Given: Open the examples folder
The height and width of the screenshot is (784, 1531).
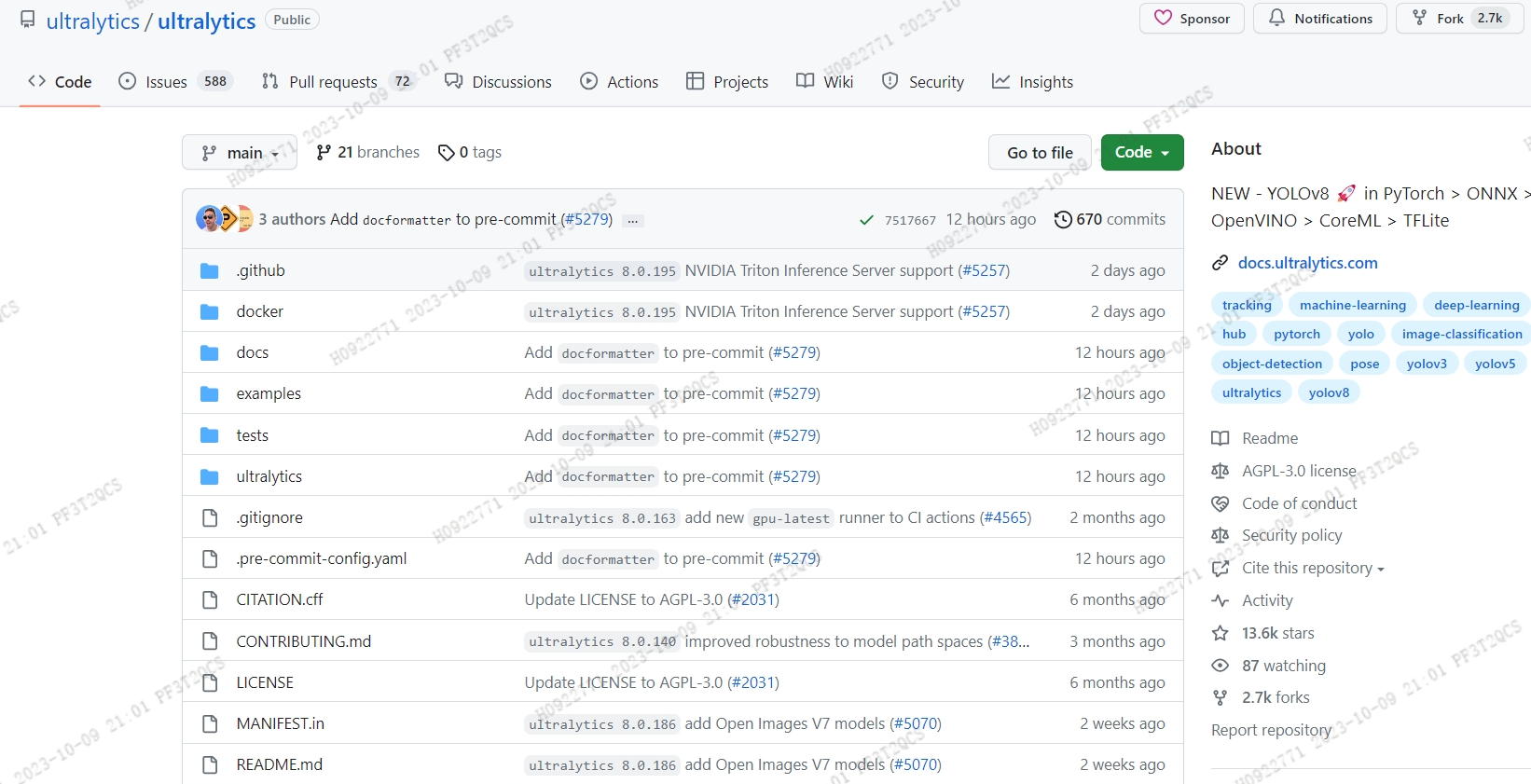Looking at the screenshot, I should 269,393.
